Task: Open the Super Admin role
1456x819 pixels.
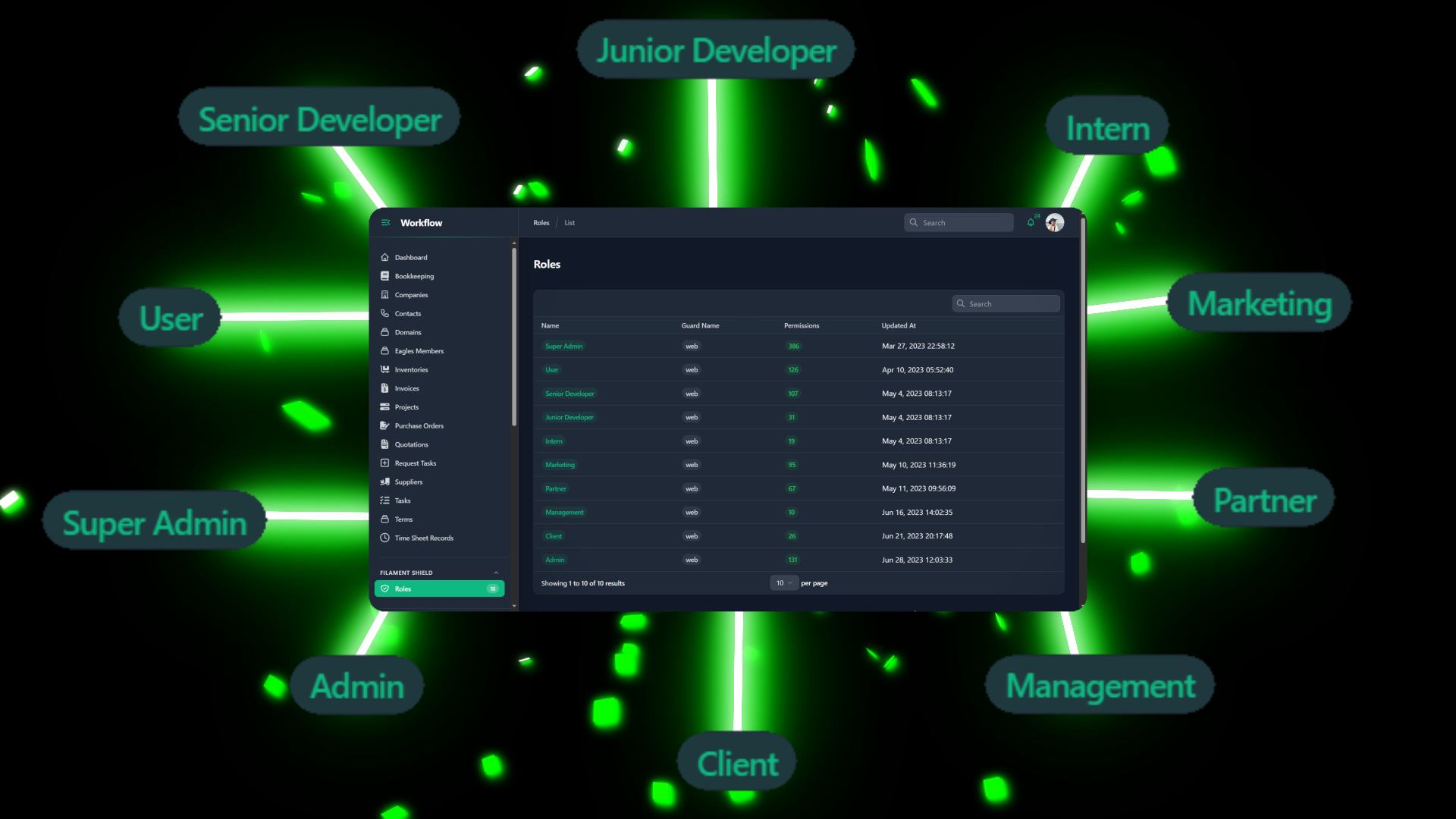Action: pyautogui.click(x=564, y=347)
